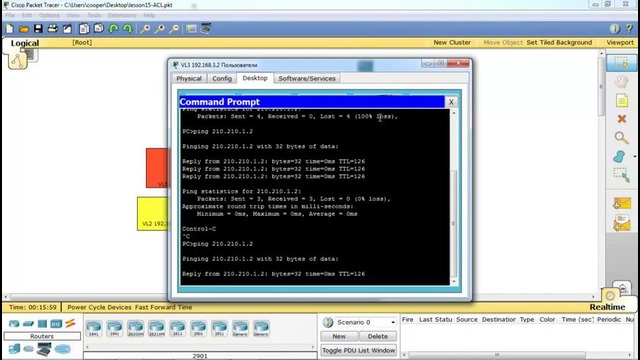Switch to the Config tab

click(222, 78)
